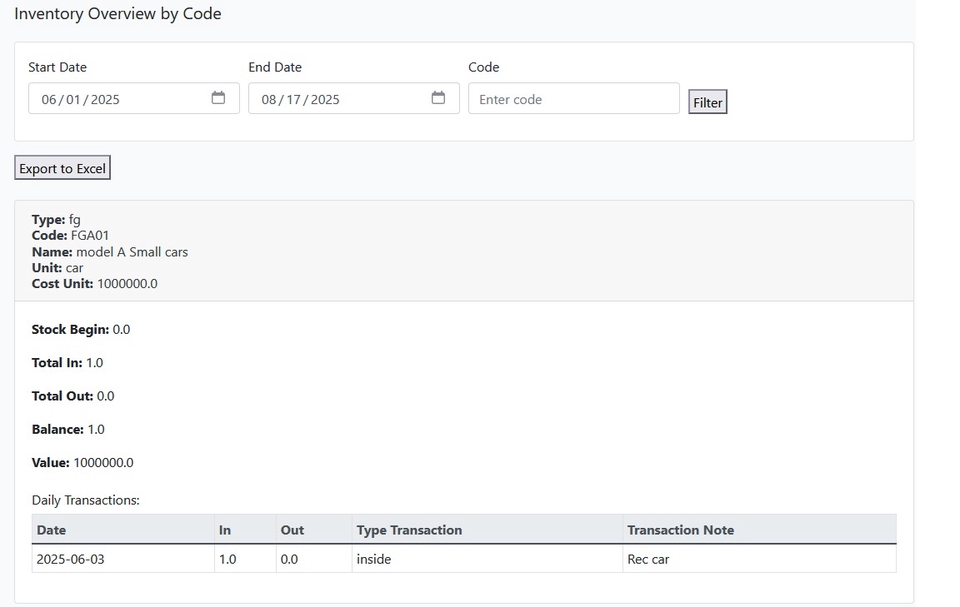Screen dimensions: 960x607
Task: Click the inside transaction type cell
Action: coord(373,559)
